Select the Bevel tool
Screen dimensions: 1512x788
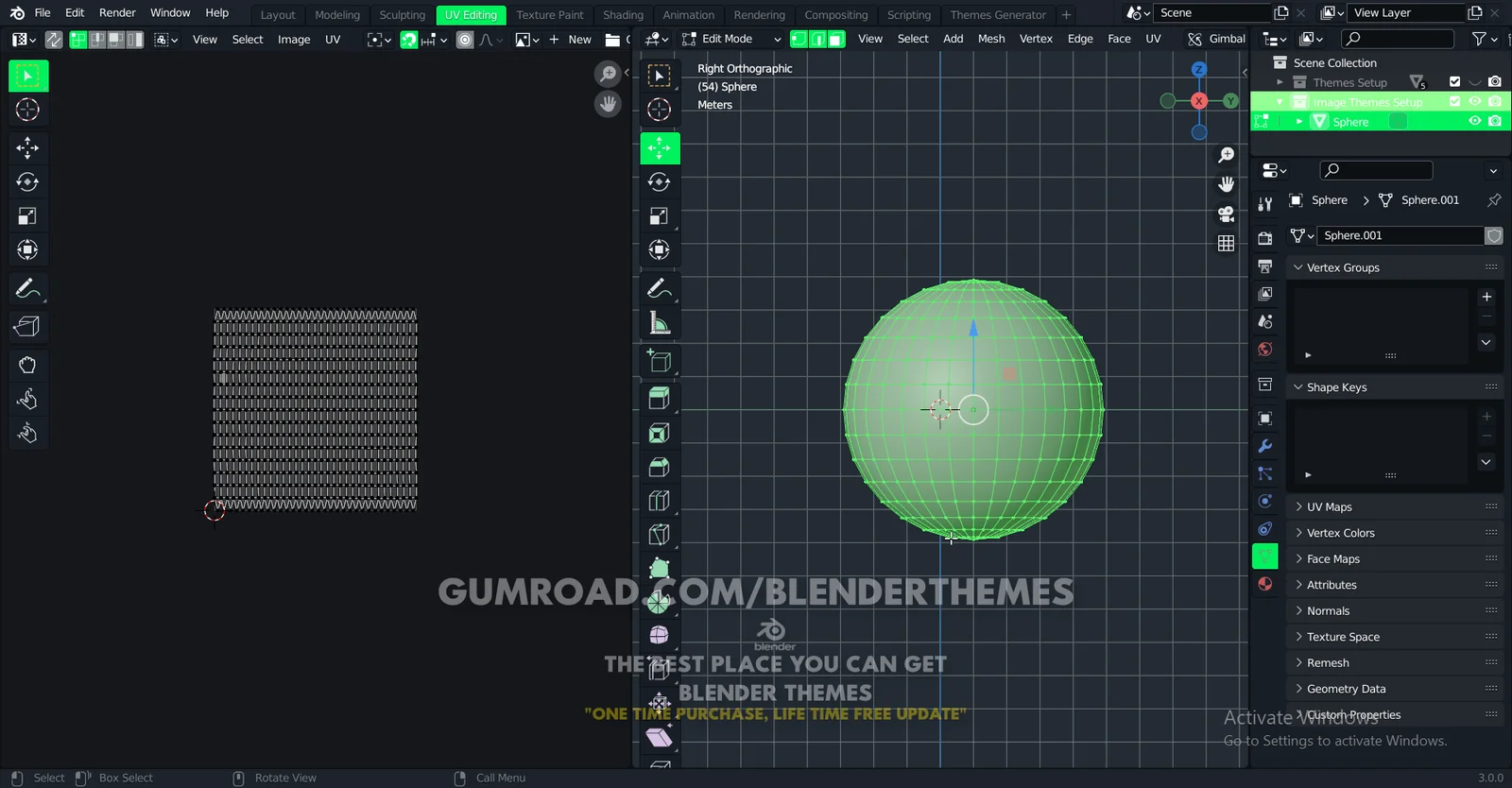[660, 467]
